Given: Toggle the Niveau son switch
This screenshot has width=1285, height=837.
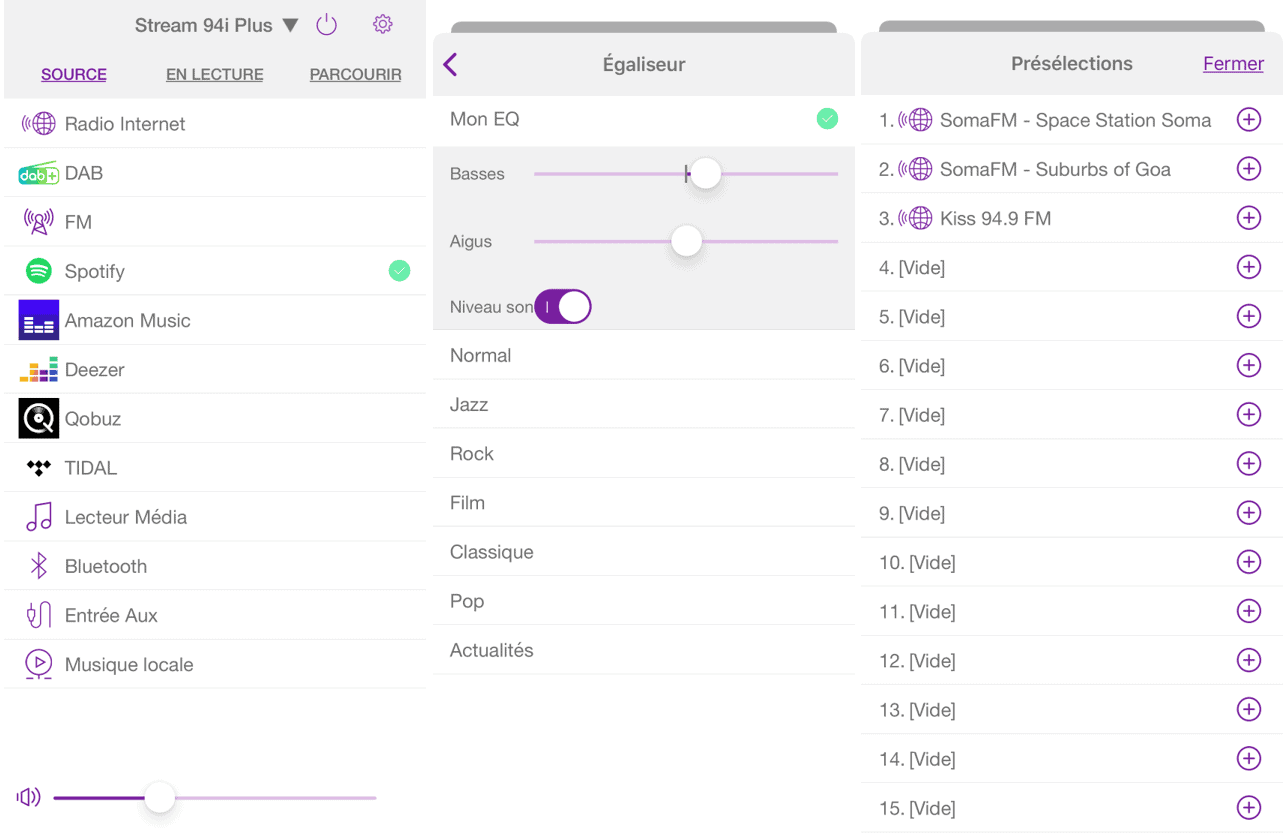Looking at the screenshot, I should (563, 307).
